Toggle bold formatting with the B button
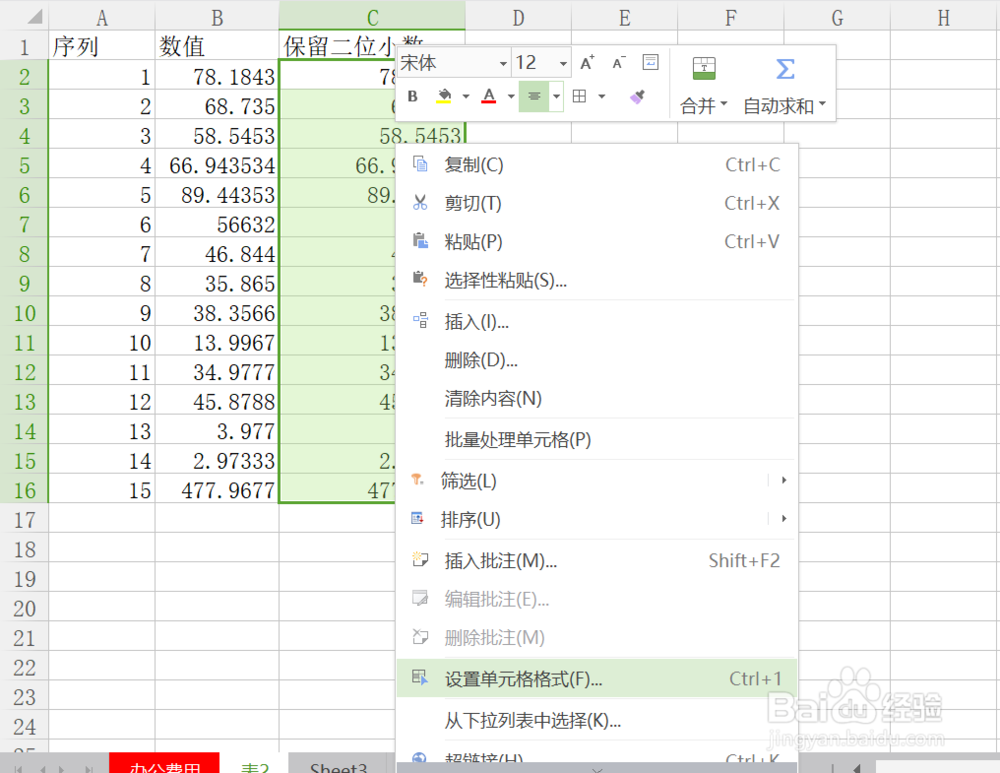The image size is (1000, 773). pyautogui.click(x=411, y=96)
